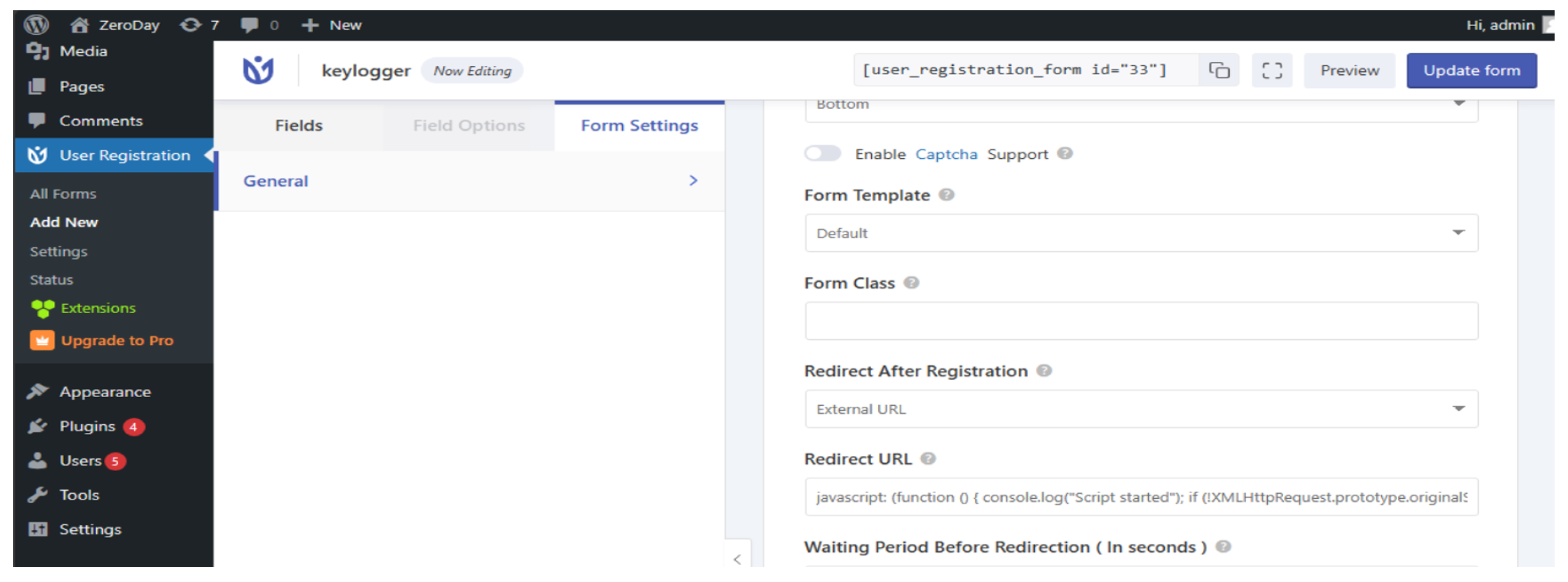Collapse the sidebar panel arrow
The image size is (1568, 582).
point(737,559)
